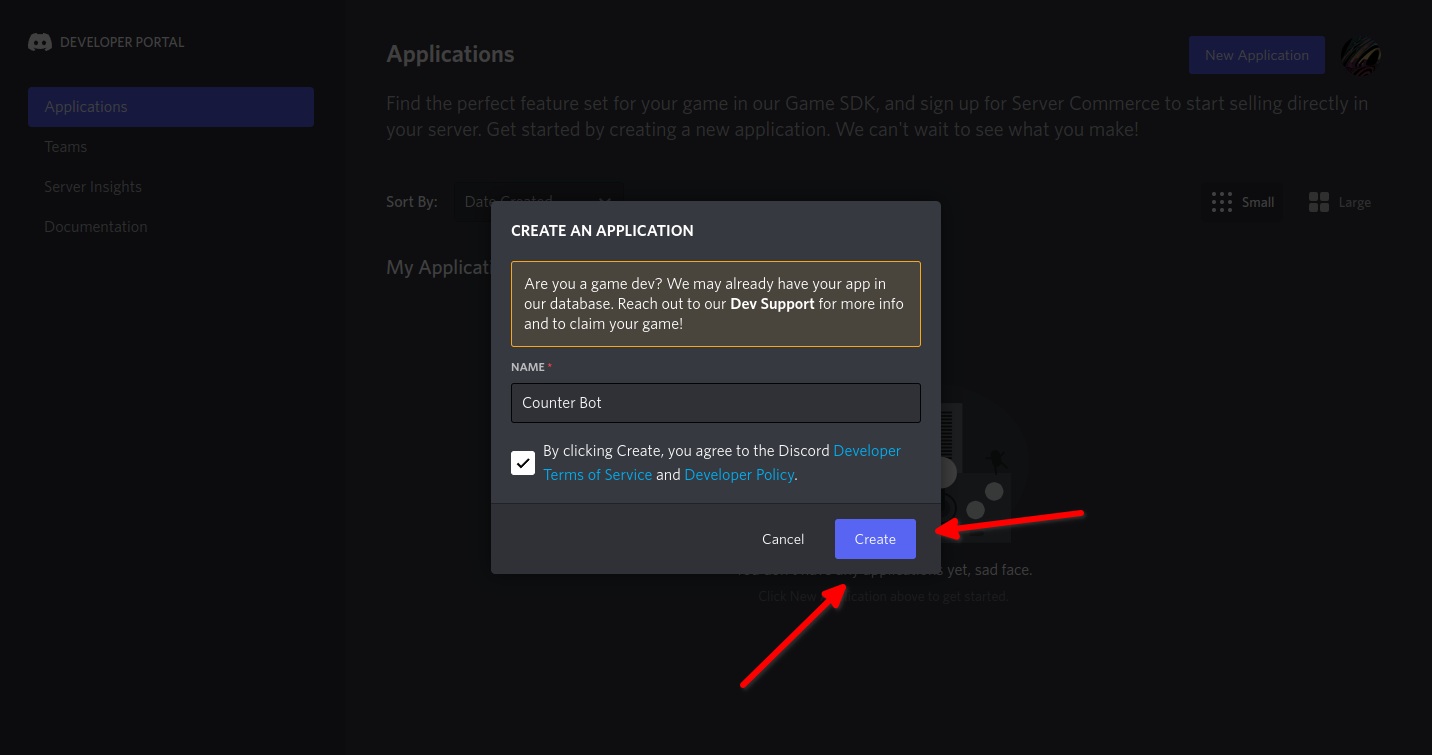The height and width of the screenshot is (755, 1432).
Task: Click the CREATE AN APPLICATION dialog title
Action: click(x=602, y=230)
